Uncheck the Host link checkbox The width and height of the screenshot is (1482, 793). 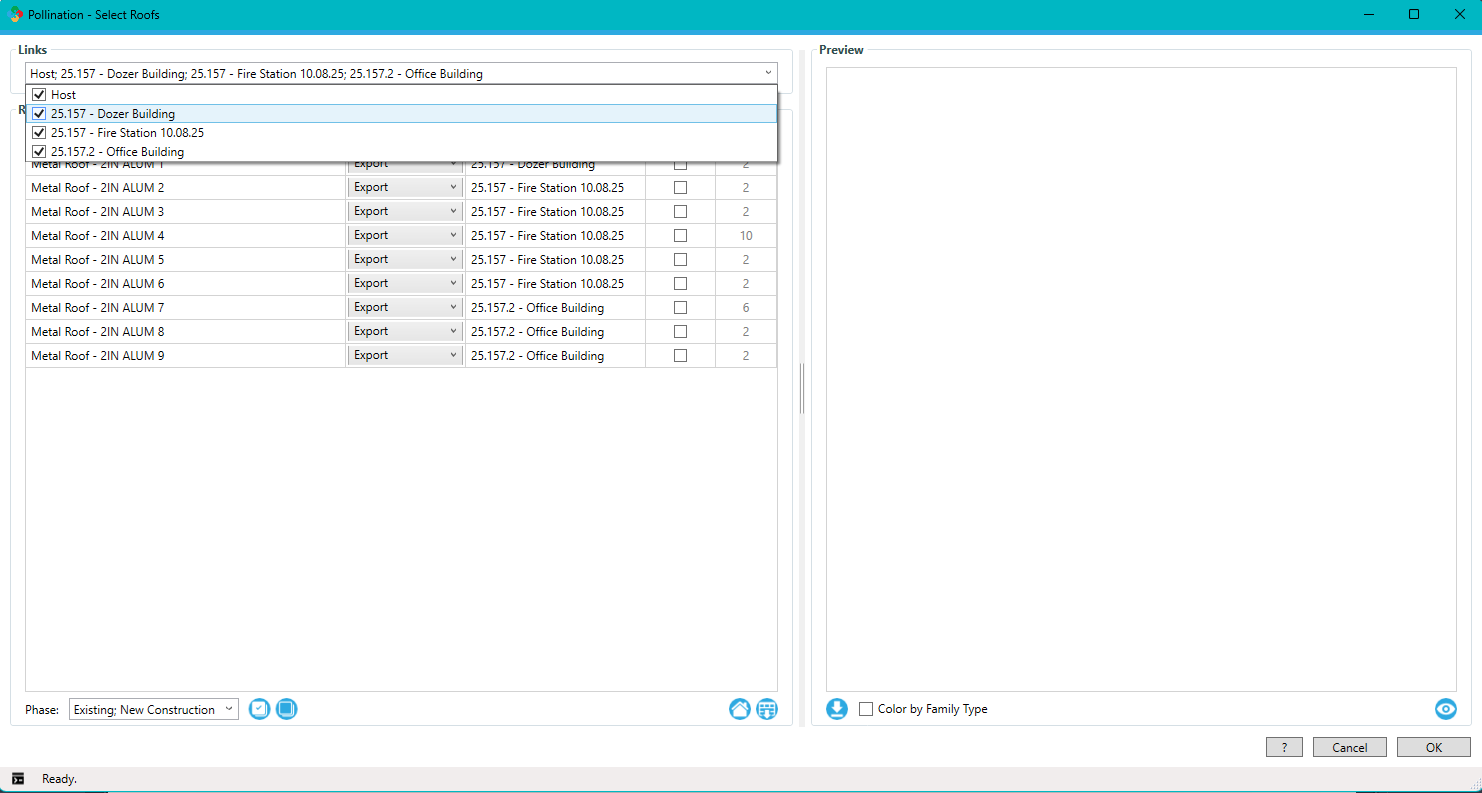coord(40,95)
